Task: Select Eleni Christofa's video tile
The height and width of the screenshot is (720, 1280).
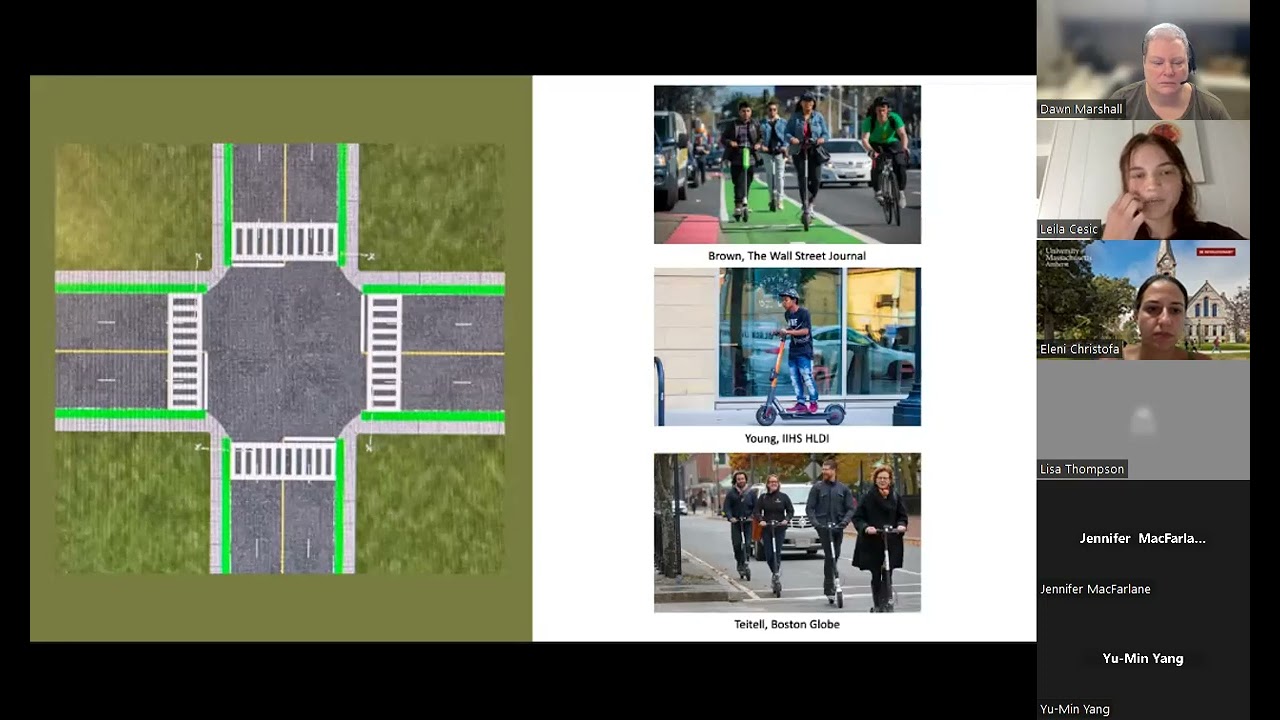Action: [x=1143, y=300]
